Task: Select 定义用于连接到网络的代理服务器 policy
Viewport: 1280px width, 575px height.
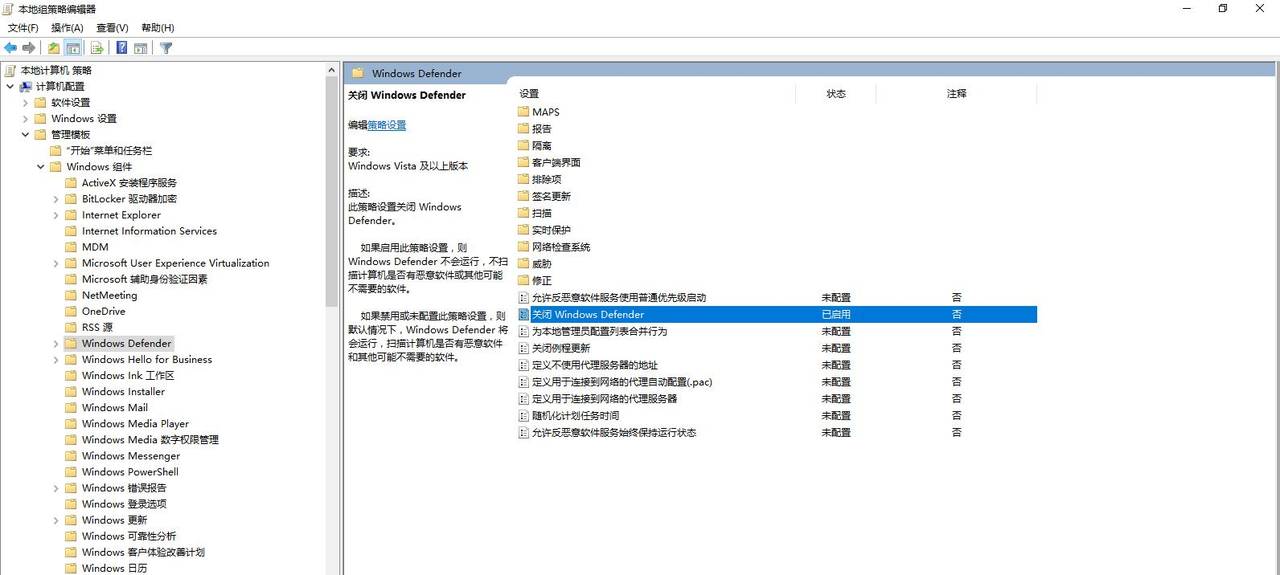Action: tap(604, 399)
